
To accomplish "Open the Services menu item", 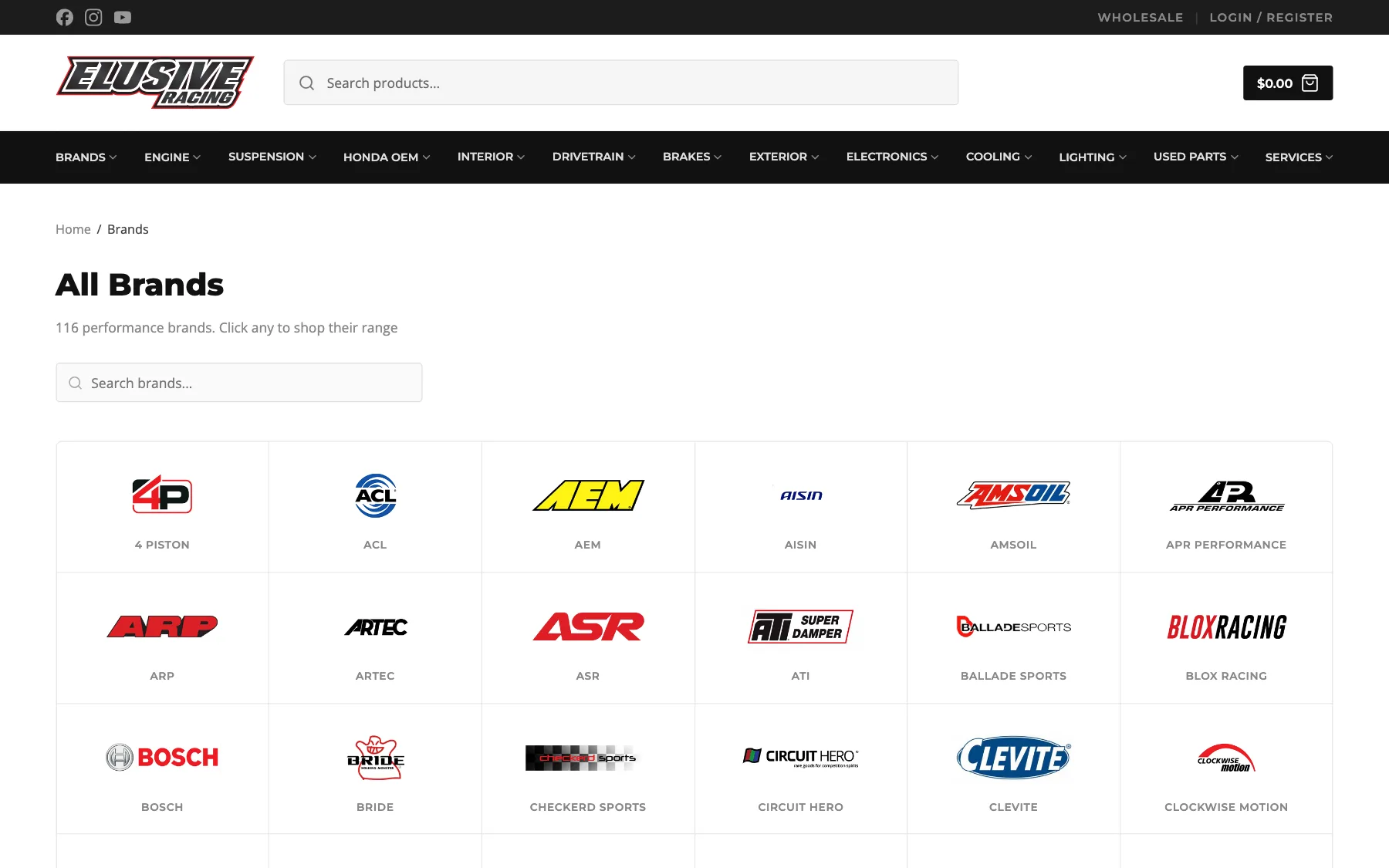I will 1299,157.
